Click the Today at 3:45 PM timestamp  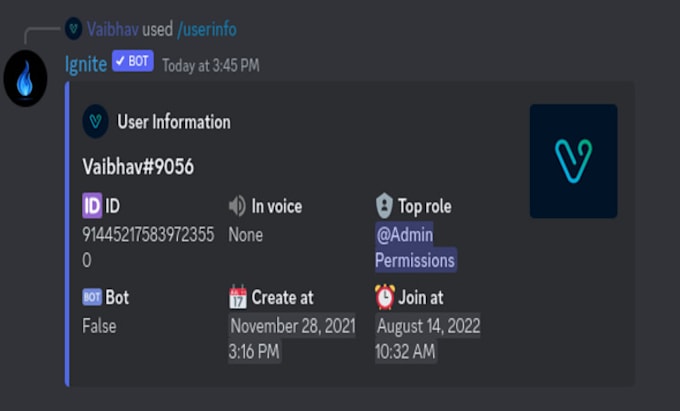click(211, 64)
